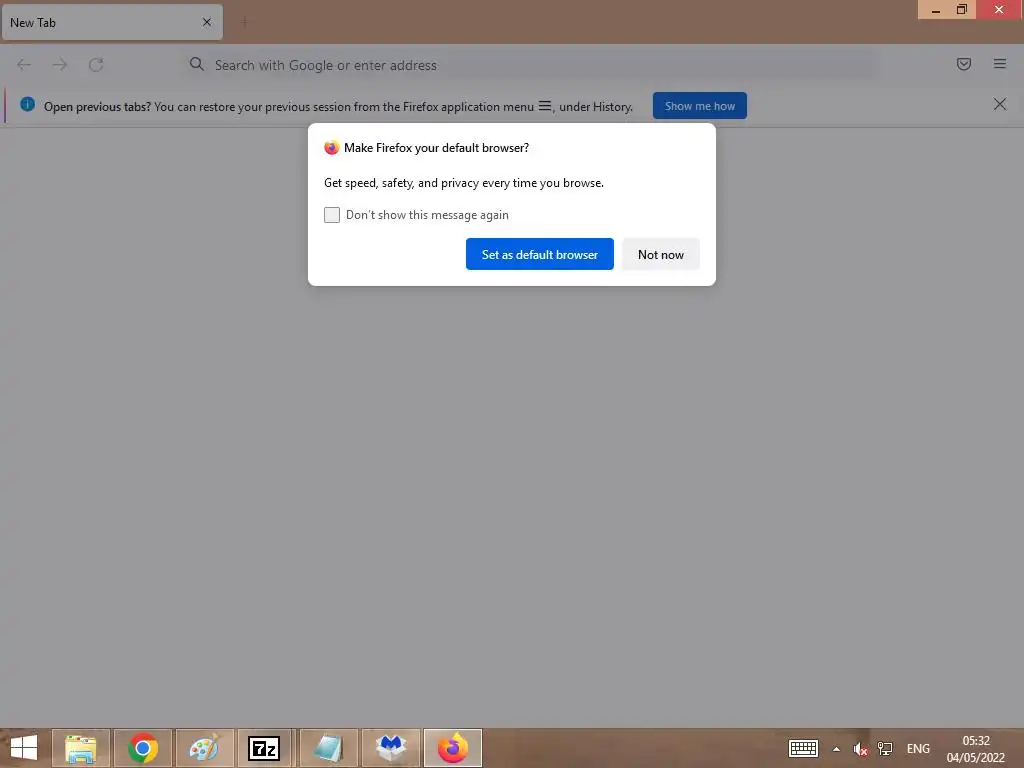The width and height of the screenshot is (1024, 768).
Task: Click the Firefox logo in the dialog
Action: click(332, 148)
